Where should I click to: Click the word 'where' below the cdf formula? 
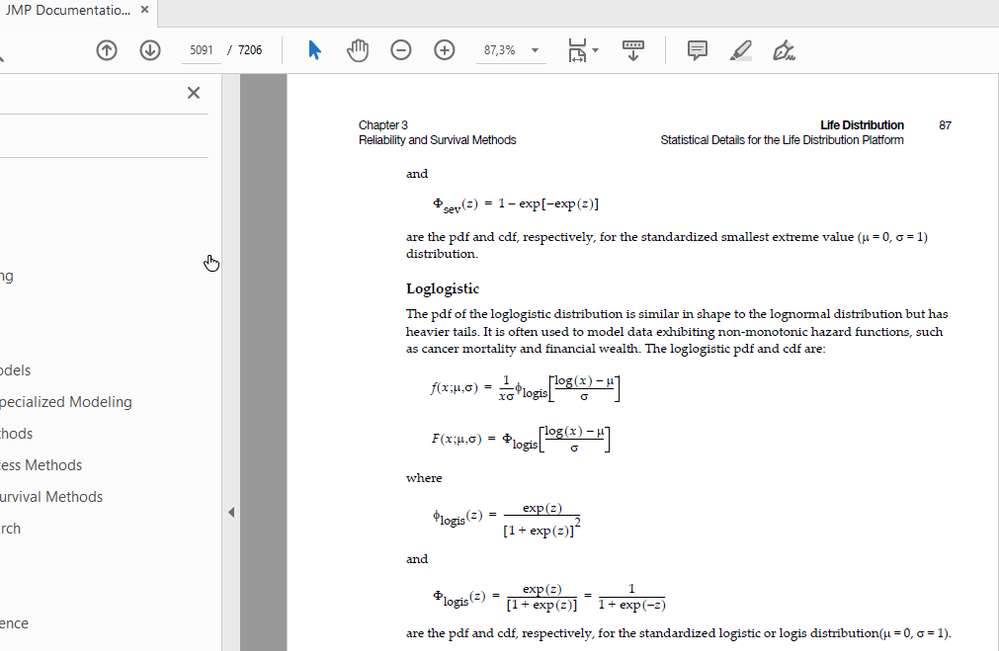(x=424, y=478)
